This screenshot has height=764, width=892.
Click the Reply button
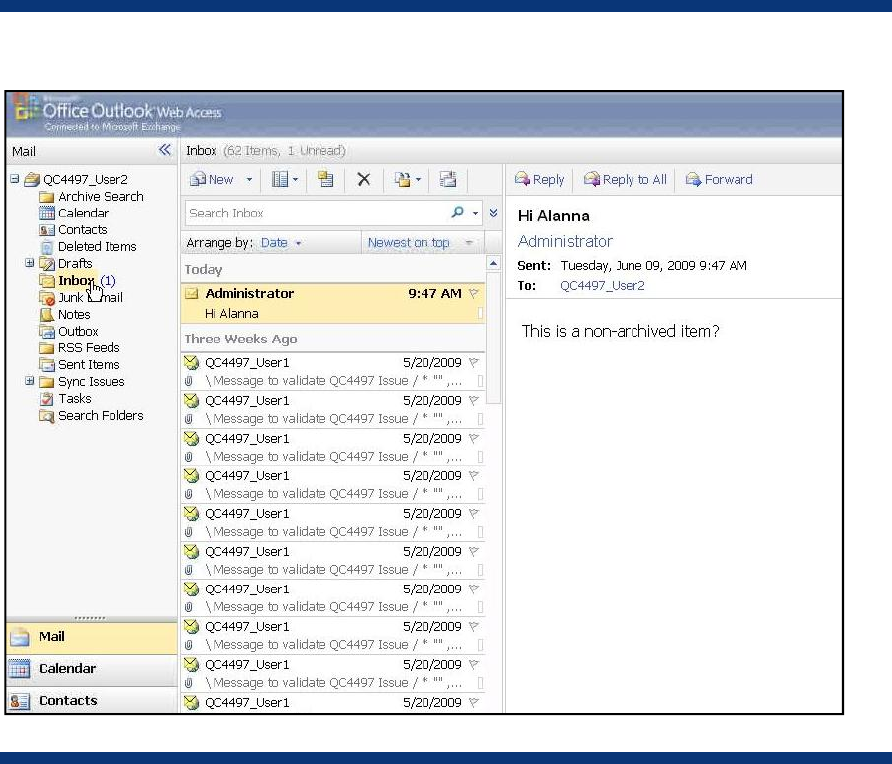tap(539, 180)
